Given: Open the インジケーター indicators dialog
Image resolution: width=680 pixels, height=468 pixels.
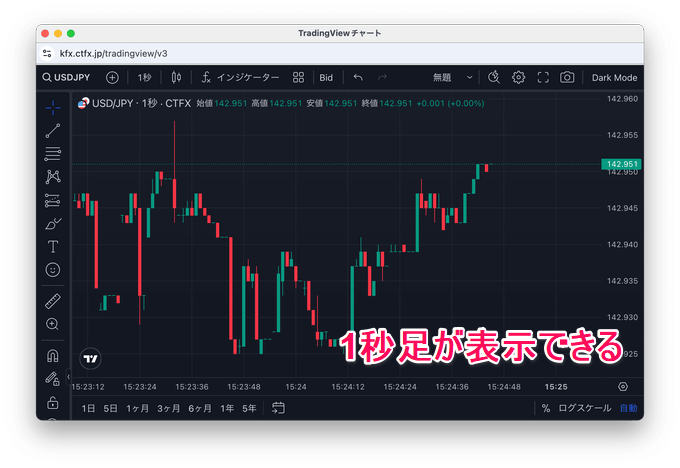Looking at the screenshot, I should pyautogui.click(x=240, y=78).
